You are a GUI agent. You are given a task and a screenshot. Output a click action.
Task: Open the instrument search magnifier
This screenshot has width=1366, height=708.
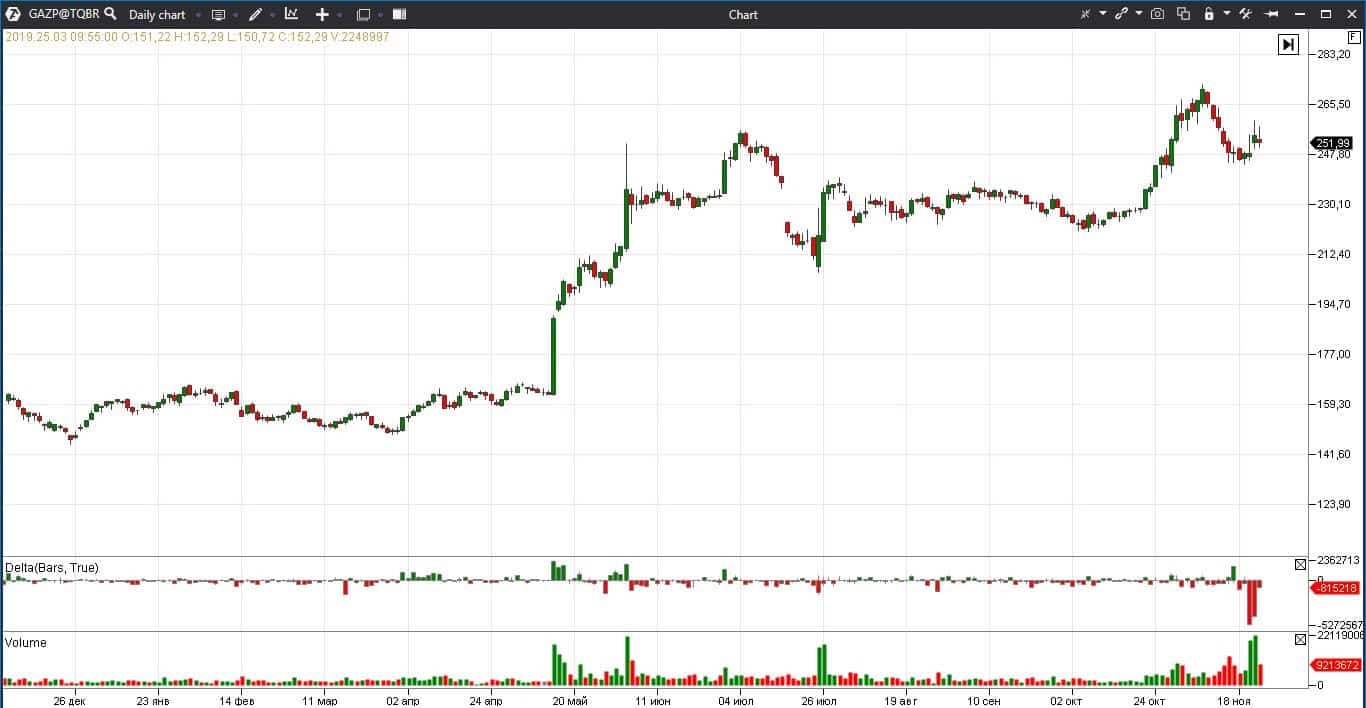pyautogui.click(x=109, y=14)
